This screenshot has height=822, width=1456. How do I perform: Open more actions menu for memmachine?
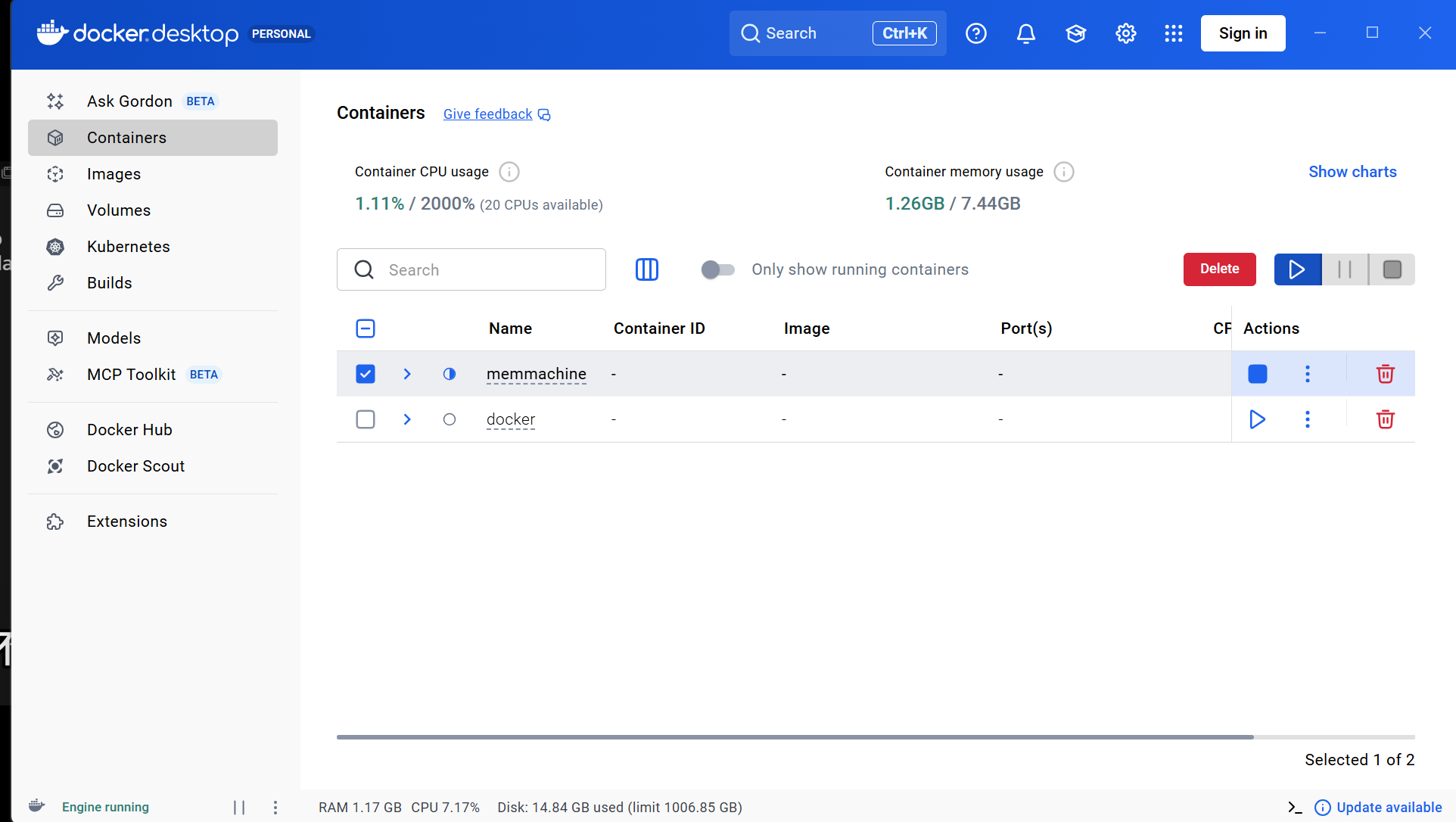coord(1307,374)
